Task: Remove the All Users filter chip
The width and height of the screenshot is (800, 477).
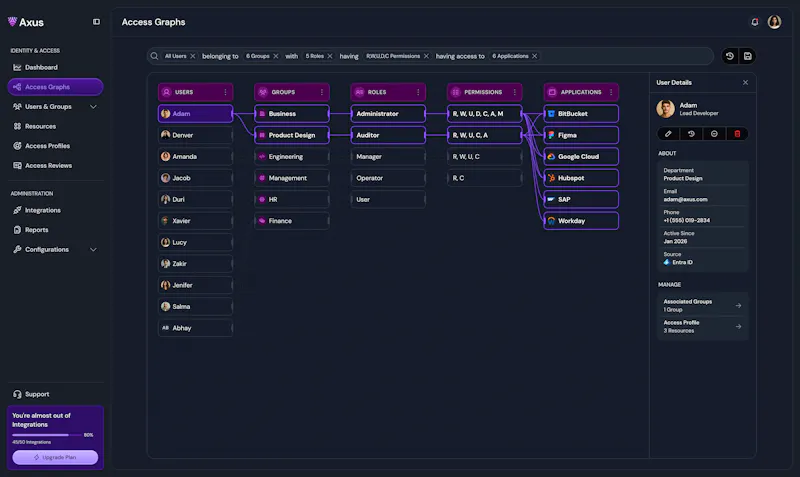Action: coord(193,56)
